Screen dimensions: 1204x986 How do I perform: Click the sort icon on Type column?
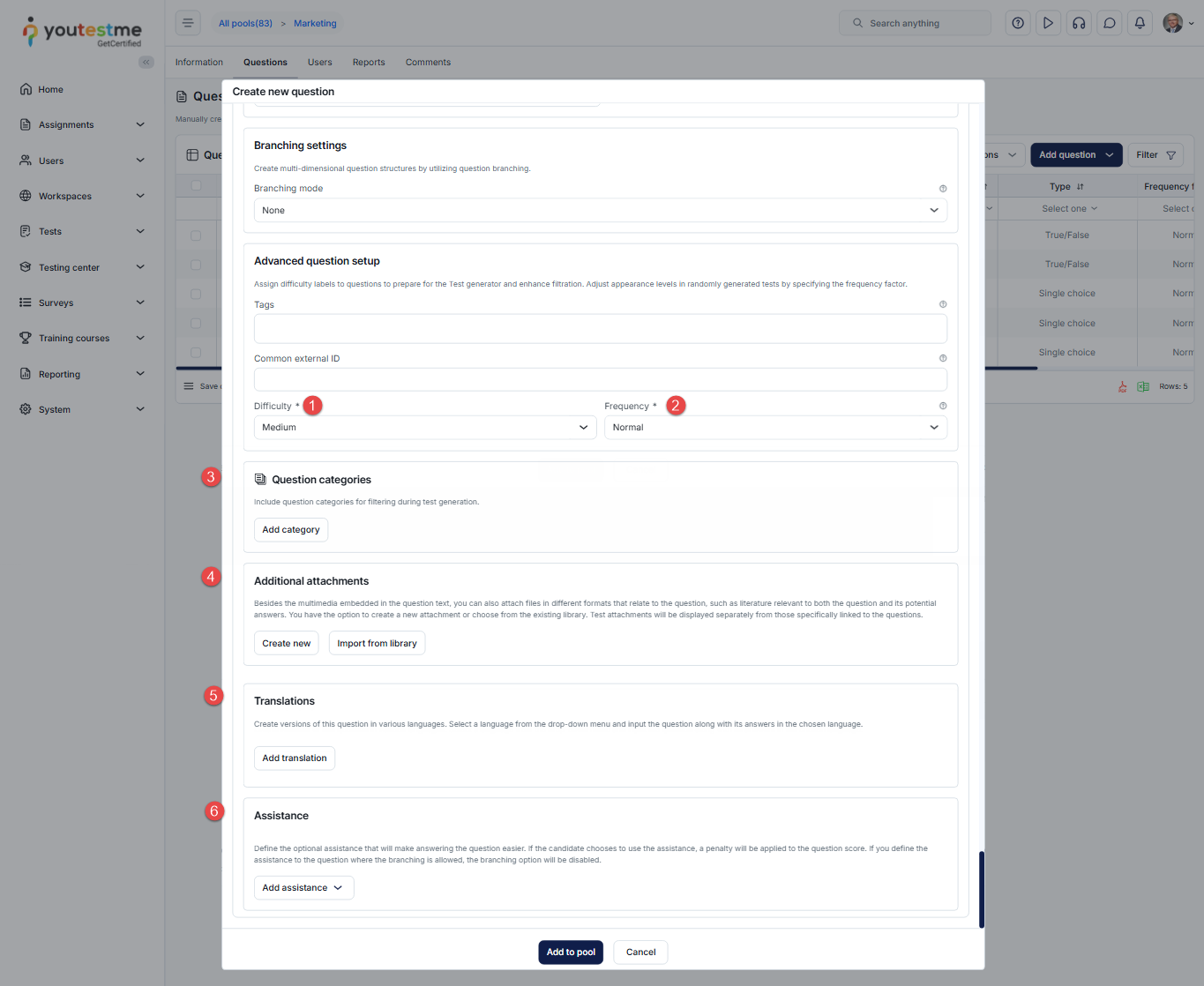point(1081,187)
